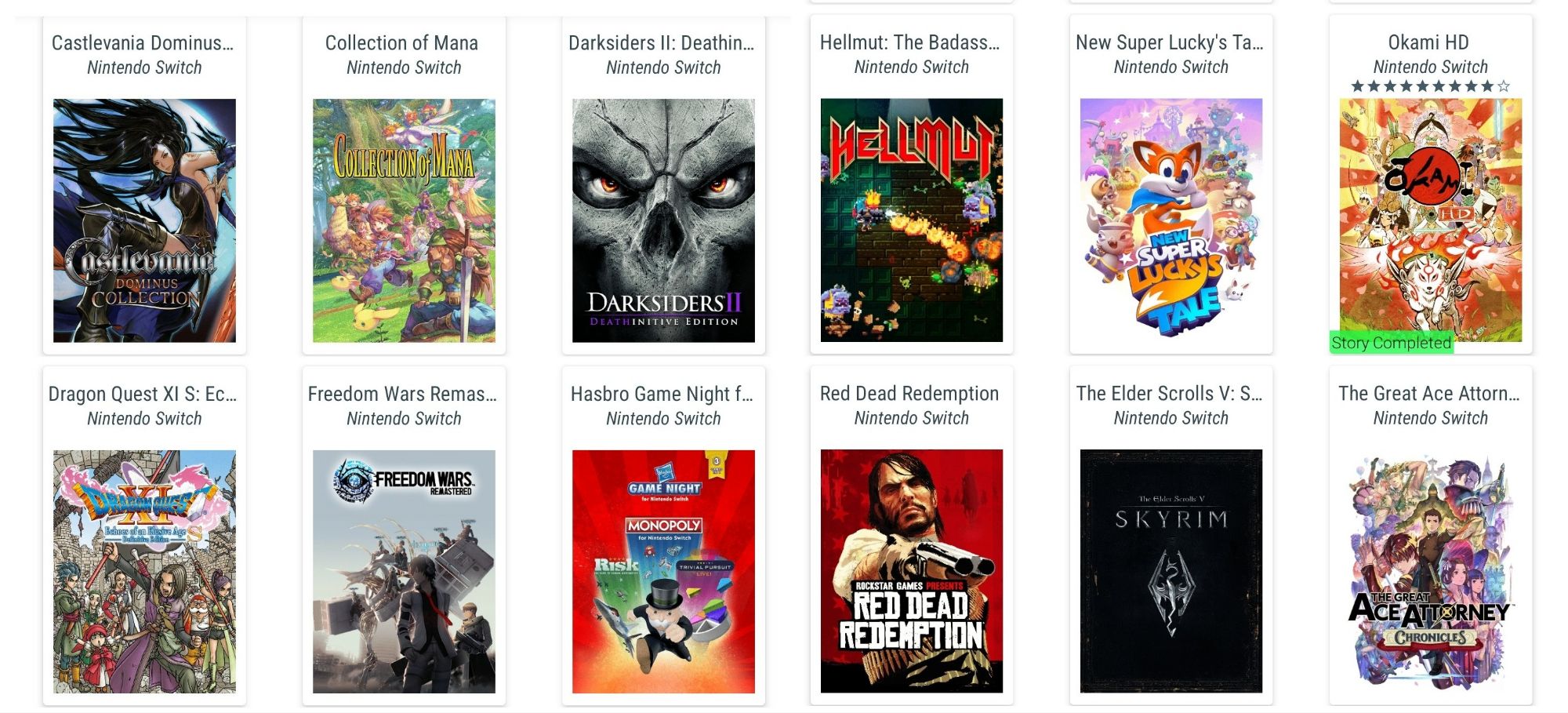Select the New Super Lucky's Tale cover
Image resolution: width=1568 pixels, height=713 pixels.
point(1171,220)
